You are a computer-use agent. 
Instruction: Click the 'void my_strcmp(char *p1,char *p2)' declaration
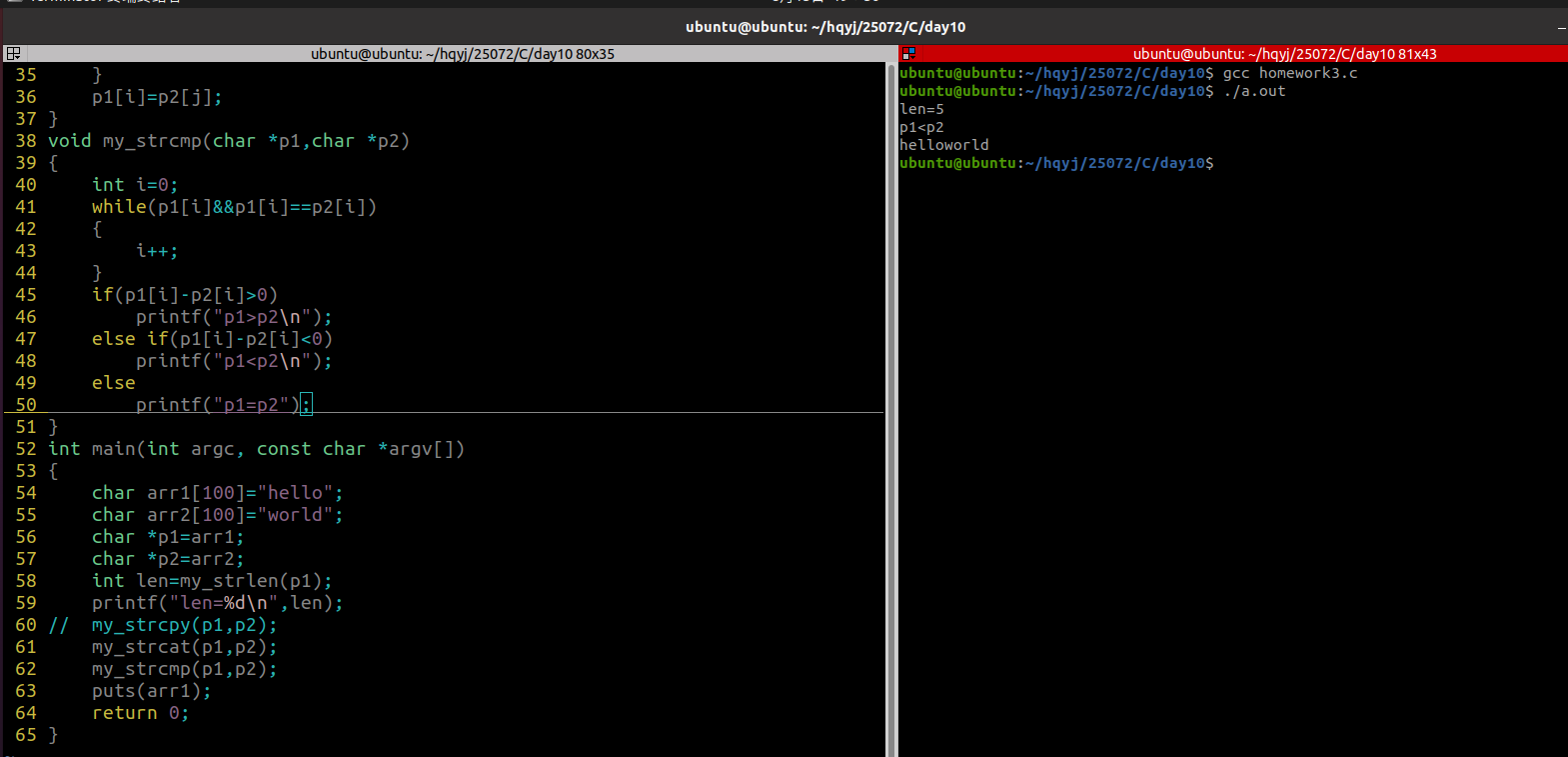pyautogui.click(x=229, y=141)
